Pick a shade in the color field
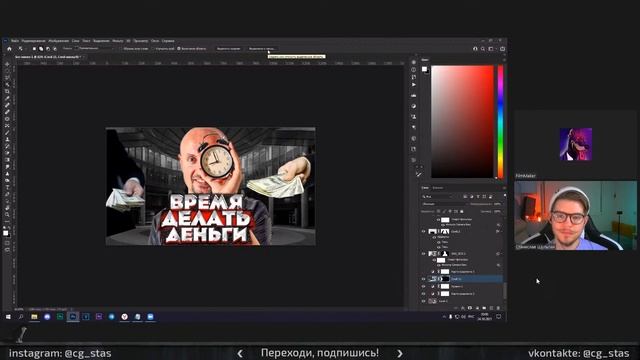 462,121
